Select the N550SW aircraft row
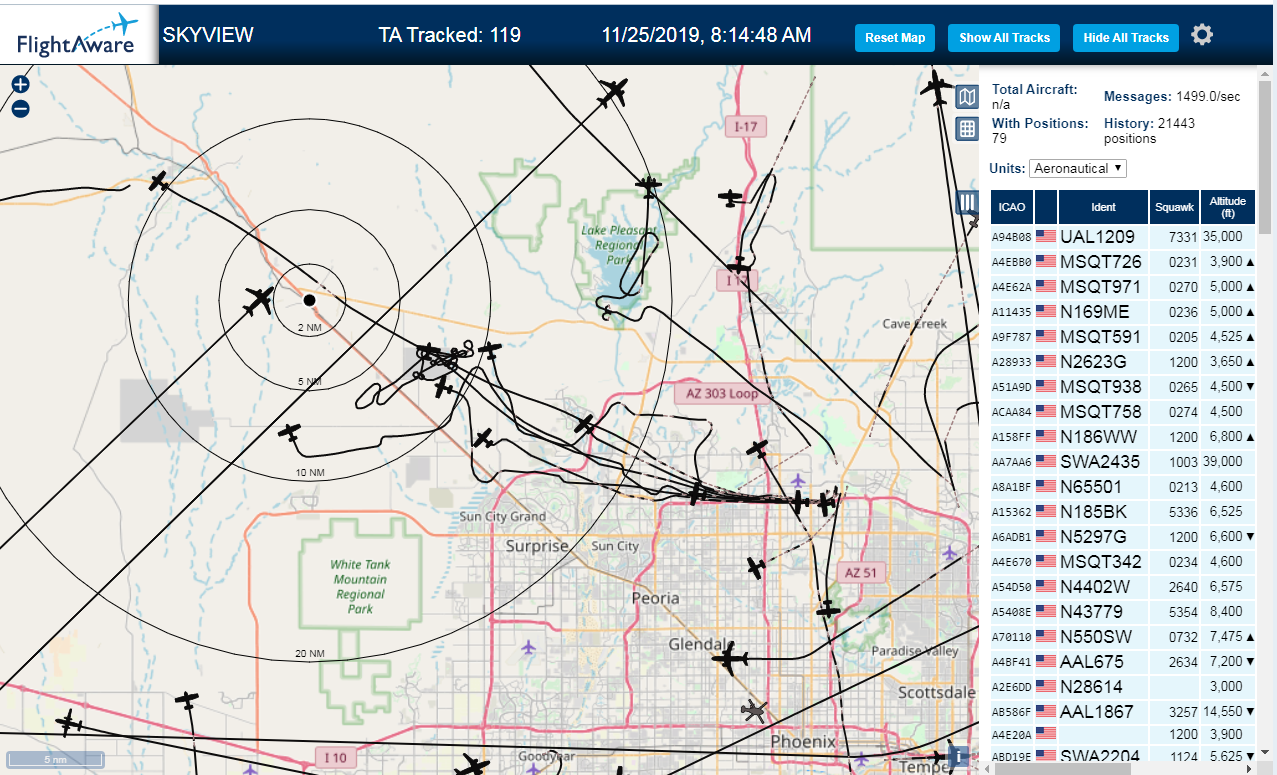 (x=1123, y=637)
